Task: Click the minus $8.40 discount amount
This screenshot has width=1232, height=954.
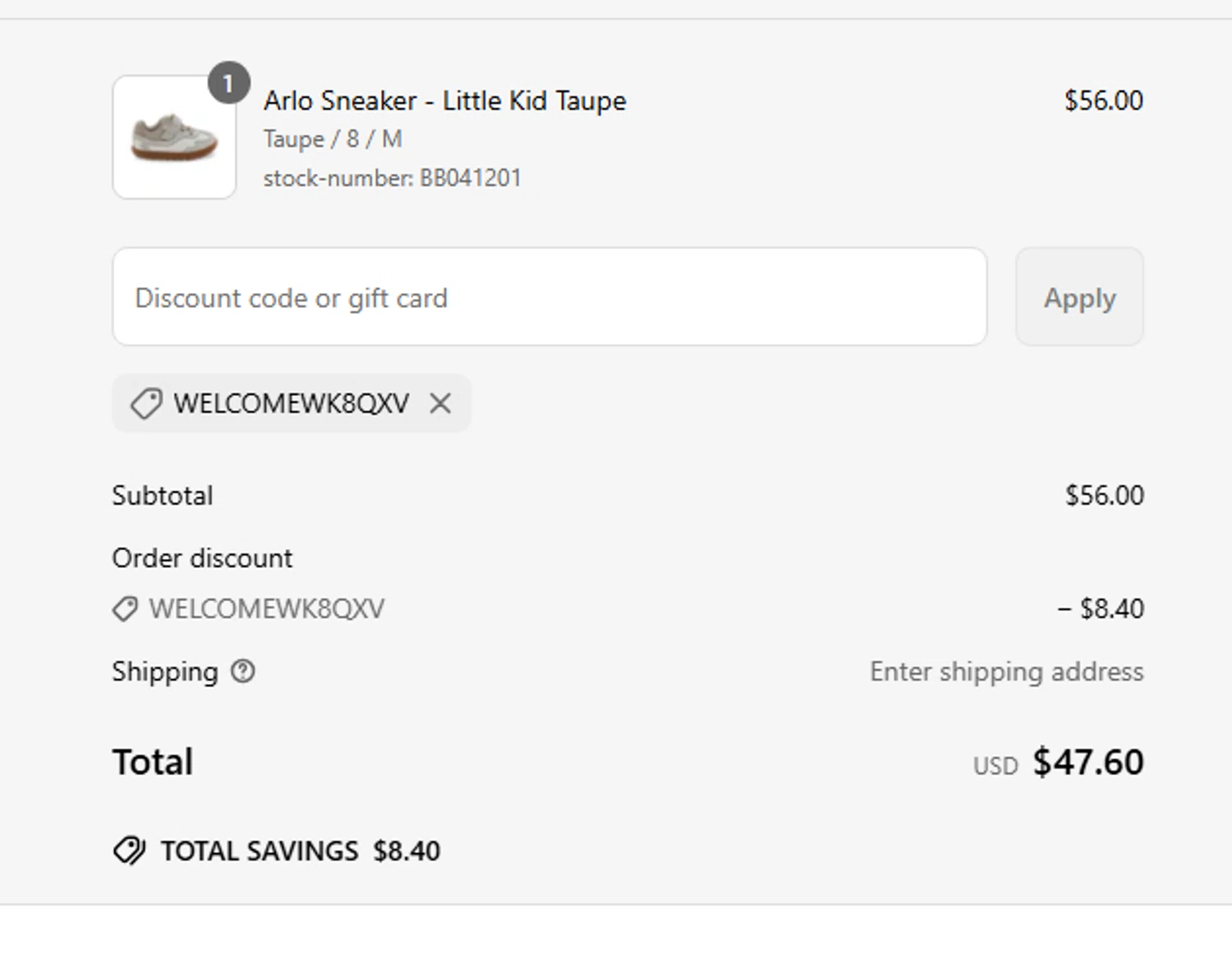Action: click(1101, 609)
